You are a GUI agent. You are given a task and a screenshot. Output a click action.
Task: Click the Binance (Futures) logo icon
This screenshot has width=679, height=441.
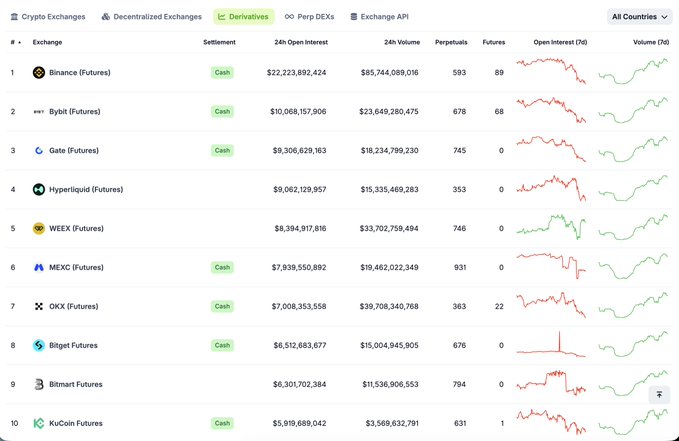[x=39, y=72]
